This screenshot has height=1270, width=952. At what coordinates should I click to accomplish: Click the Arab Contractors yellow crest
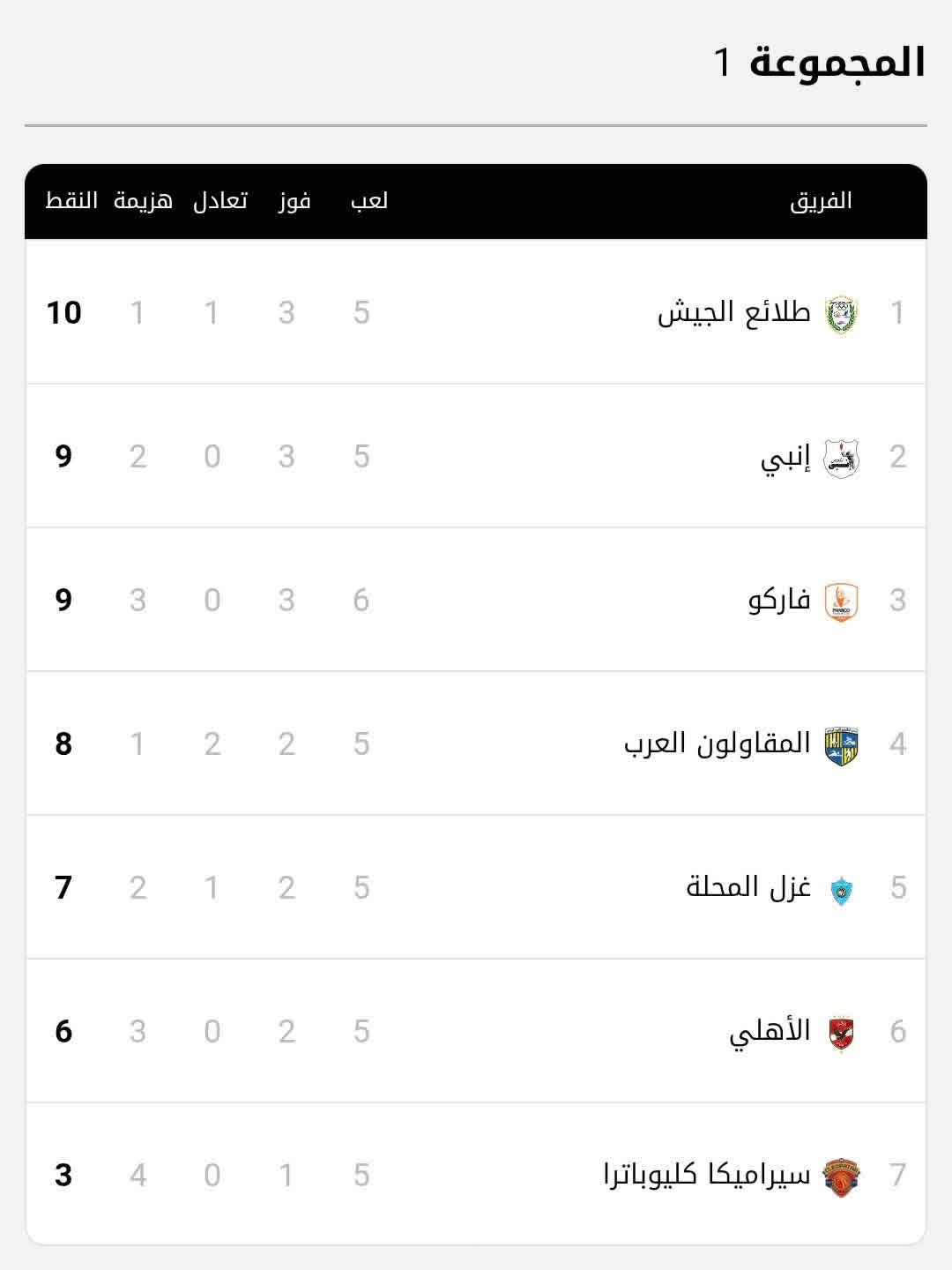point(841,745)
